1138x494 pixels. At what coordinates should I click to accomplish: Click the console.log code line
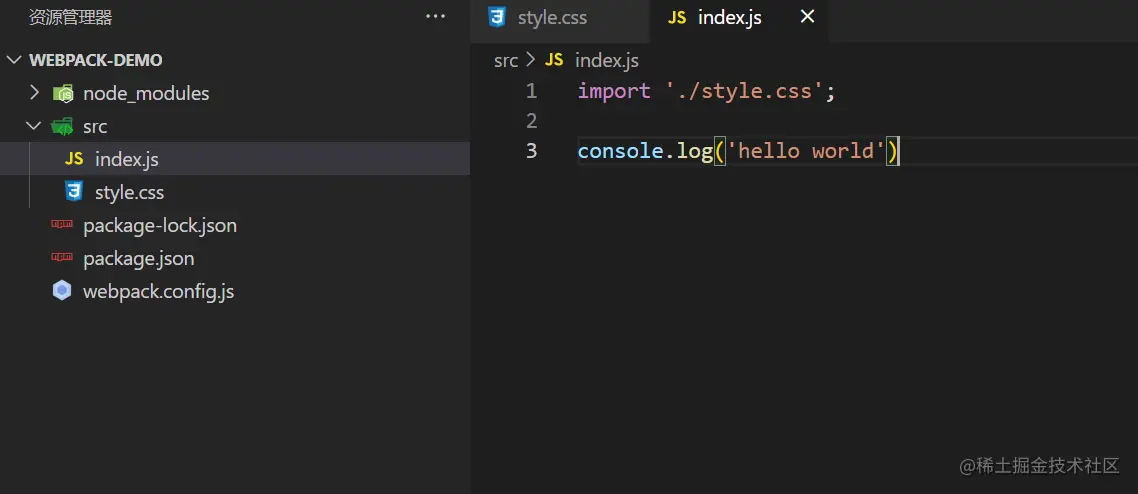click(738, 151)
